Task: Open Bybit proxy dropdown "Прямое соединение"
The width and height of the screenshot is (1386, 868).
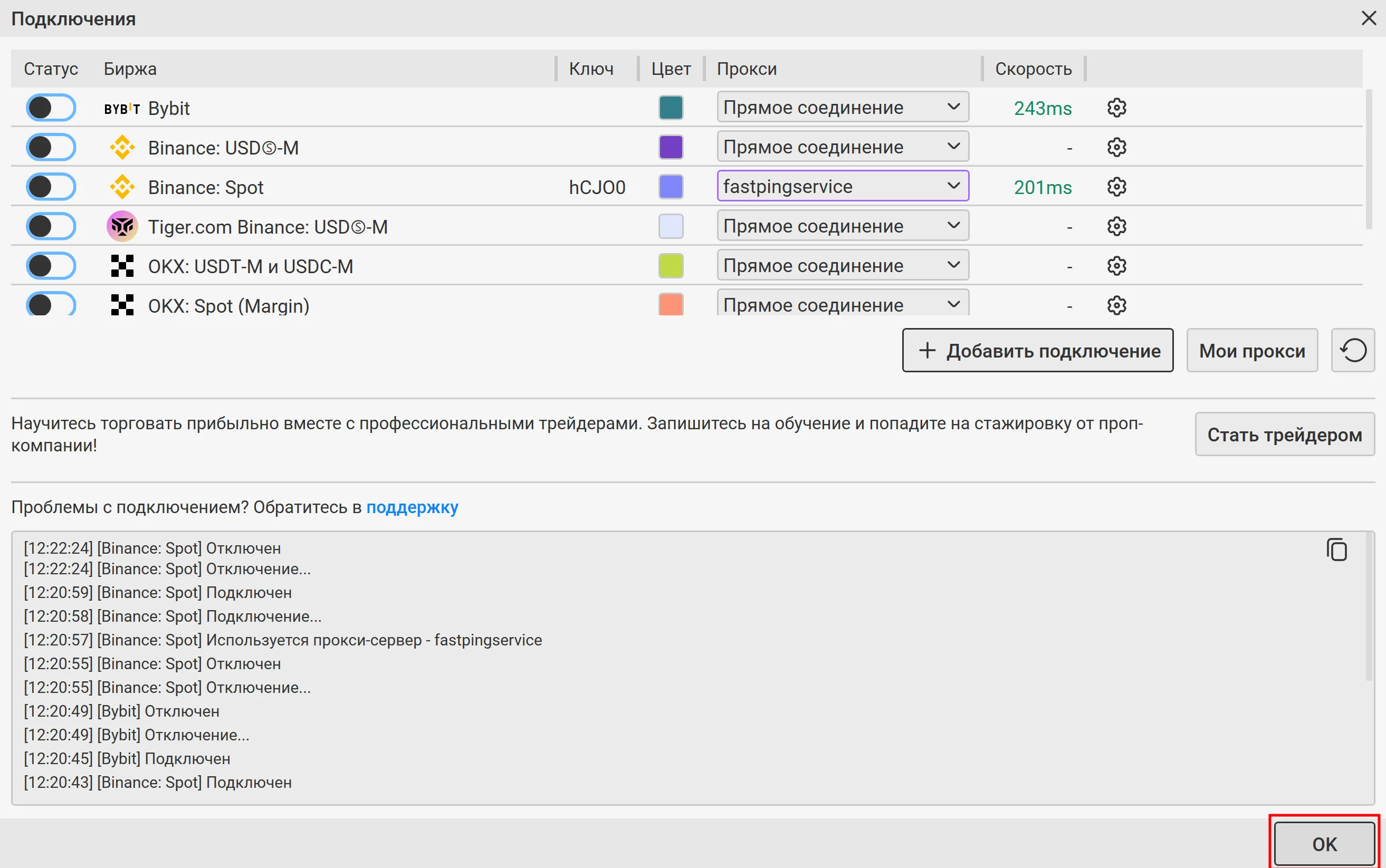Action: pos(842,108)
